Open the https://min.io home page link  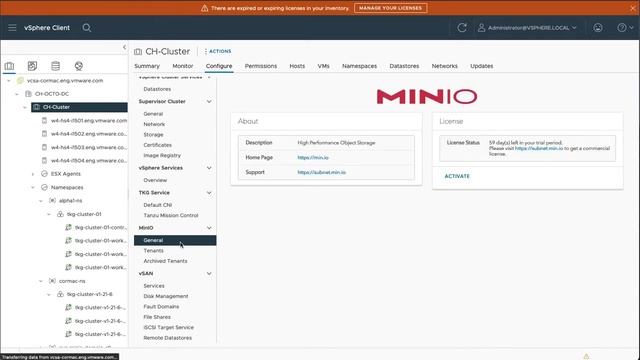pos(313,158)
